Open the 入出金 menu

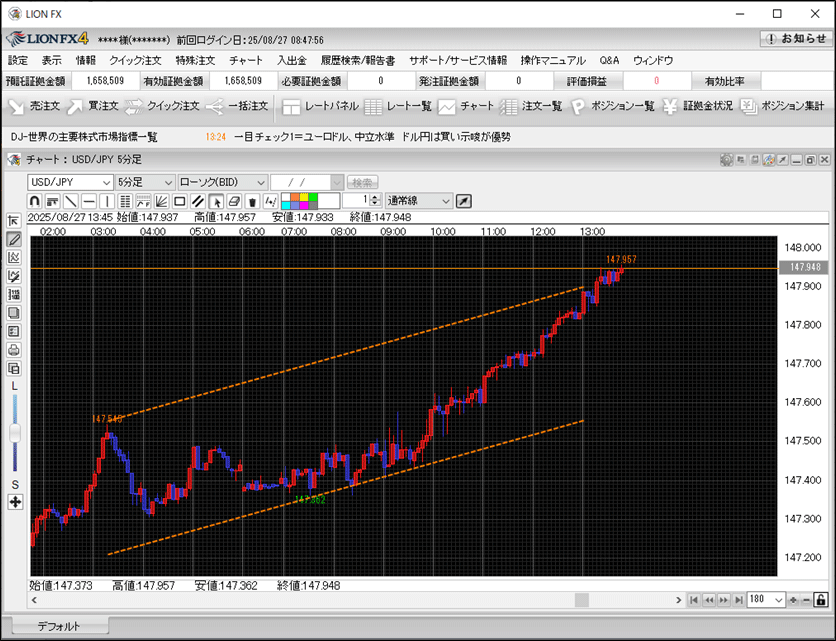point(292,60)
